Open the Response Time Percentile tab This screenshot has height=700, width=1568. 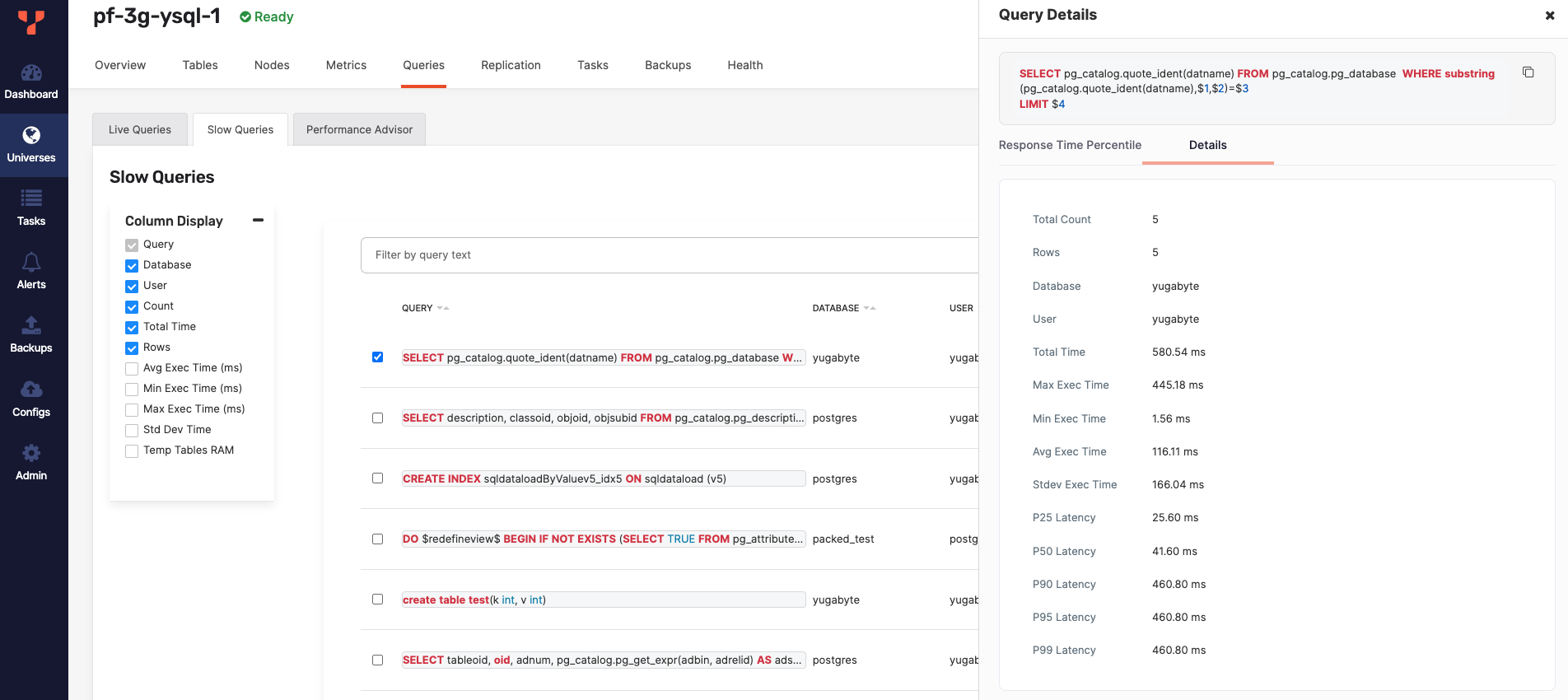[x=1070, y=145]
